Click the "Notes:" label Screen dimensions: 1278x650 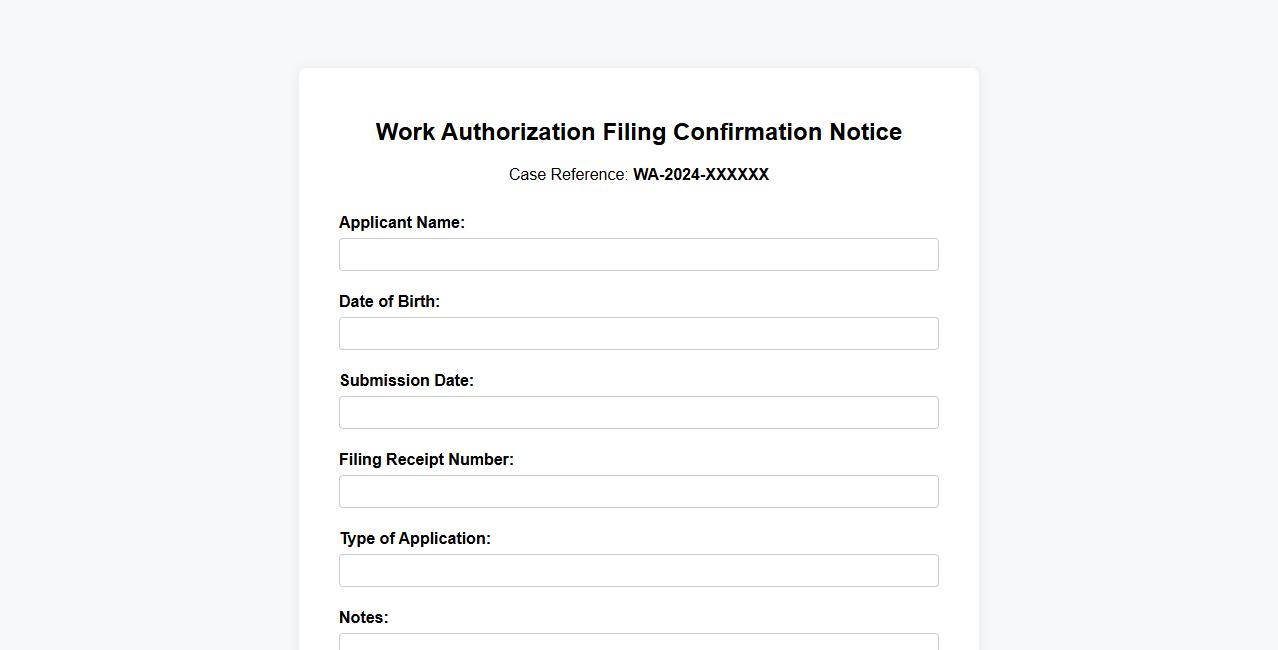[x=363, y=618]
